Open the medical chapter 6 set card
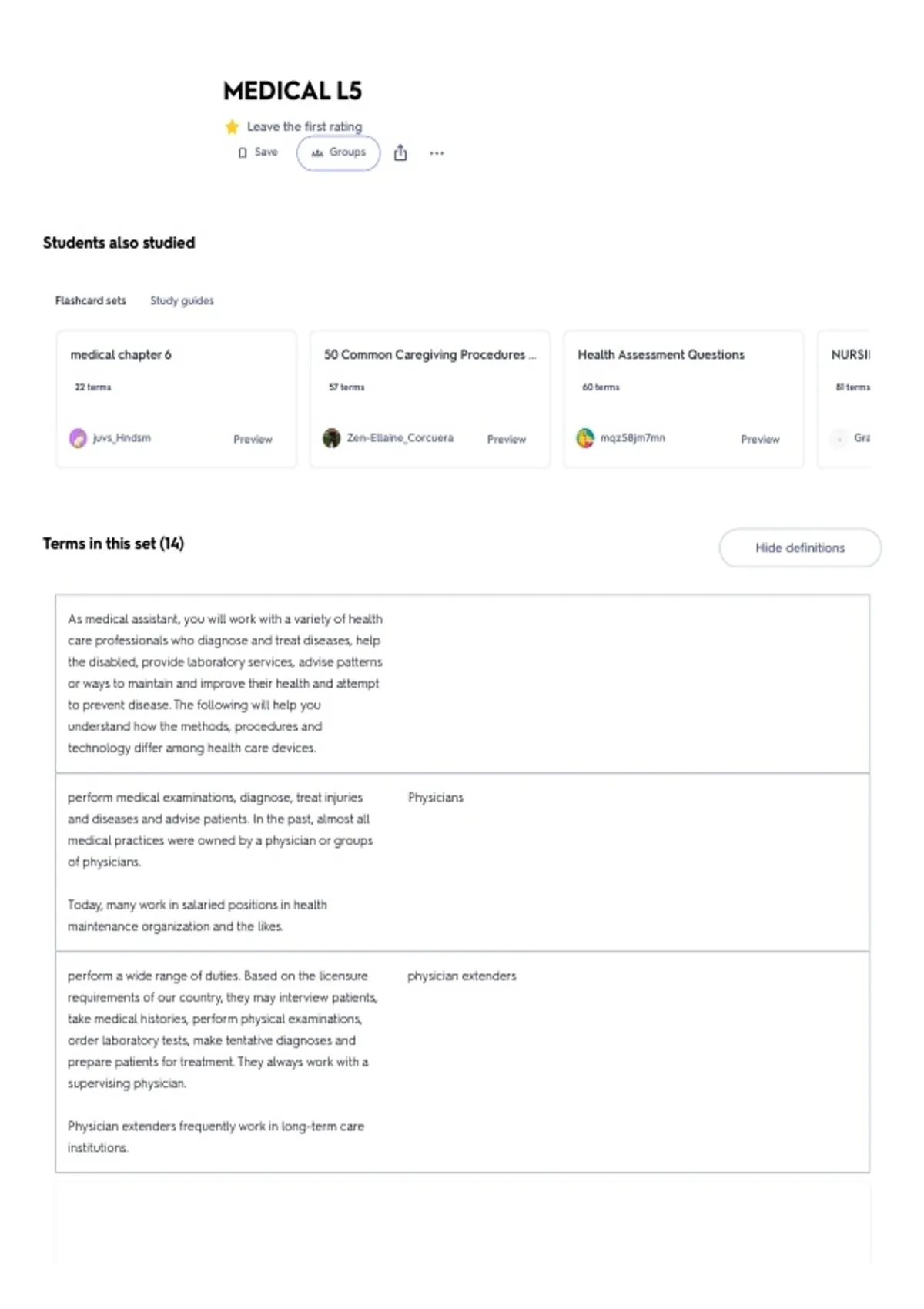The height and width of the screenshot is (1309, 924). click(x=176, y=399)
